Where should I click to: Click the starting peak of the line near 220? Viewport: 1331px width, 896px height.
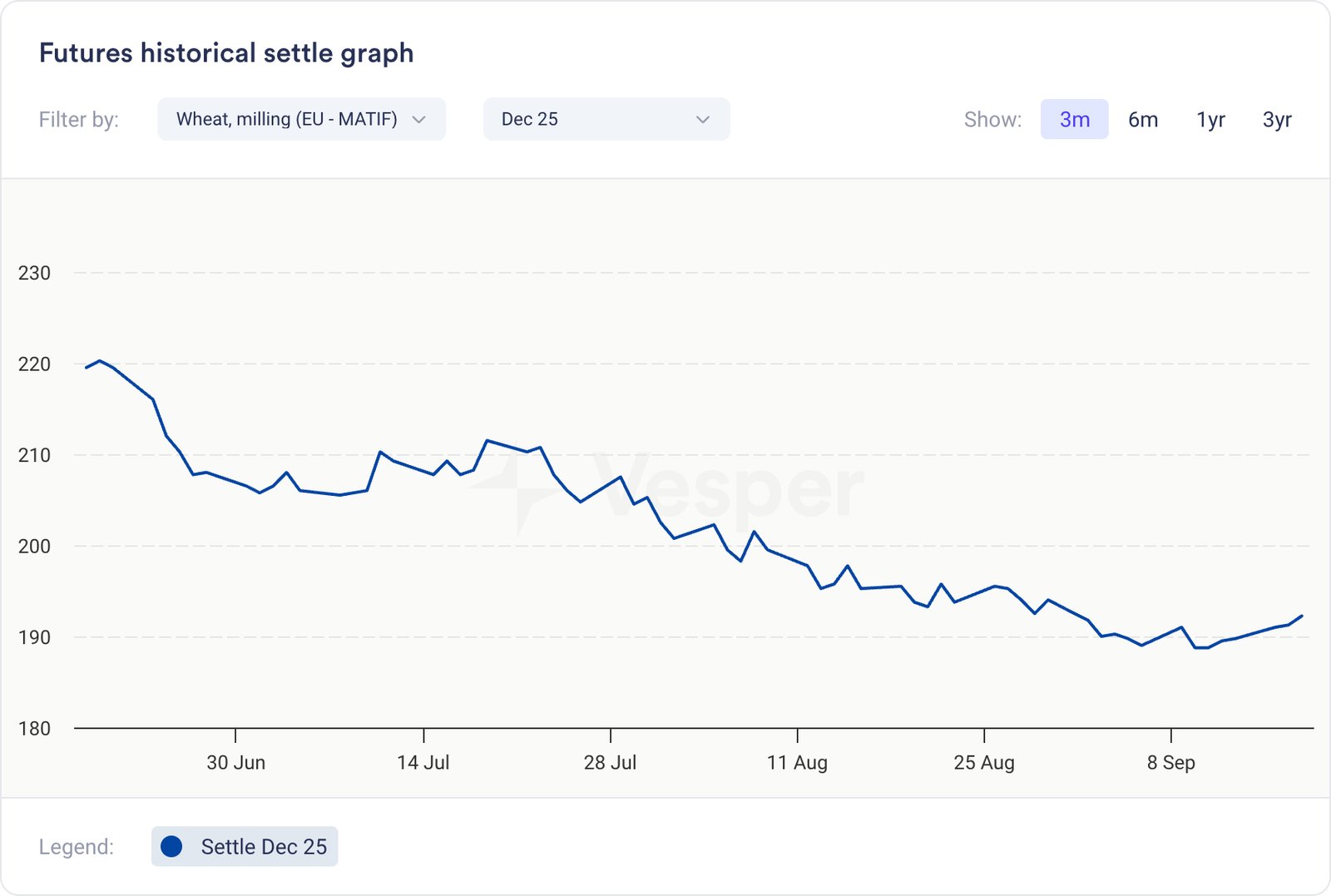(100, 361)
